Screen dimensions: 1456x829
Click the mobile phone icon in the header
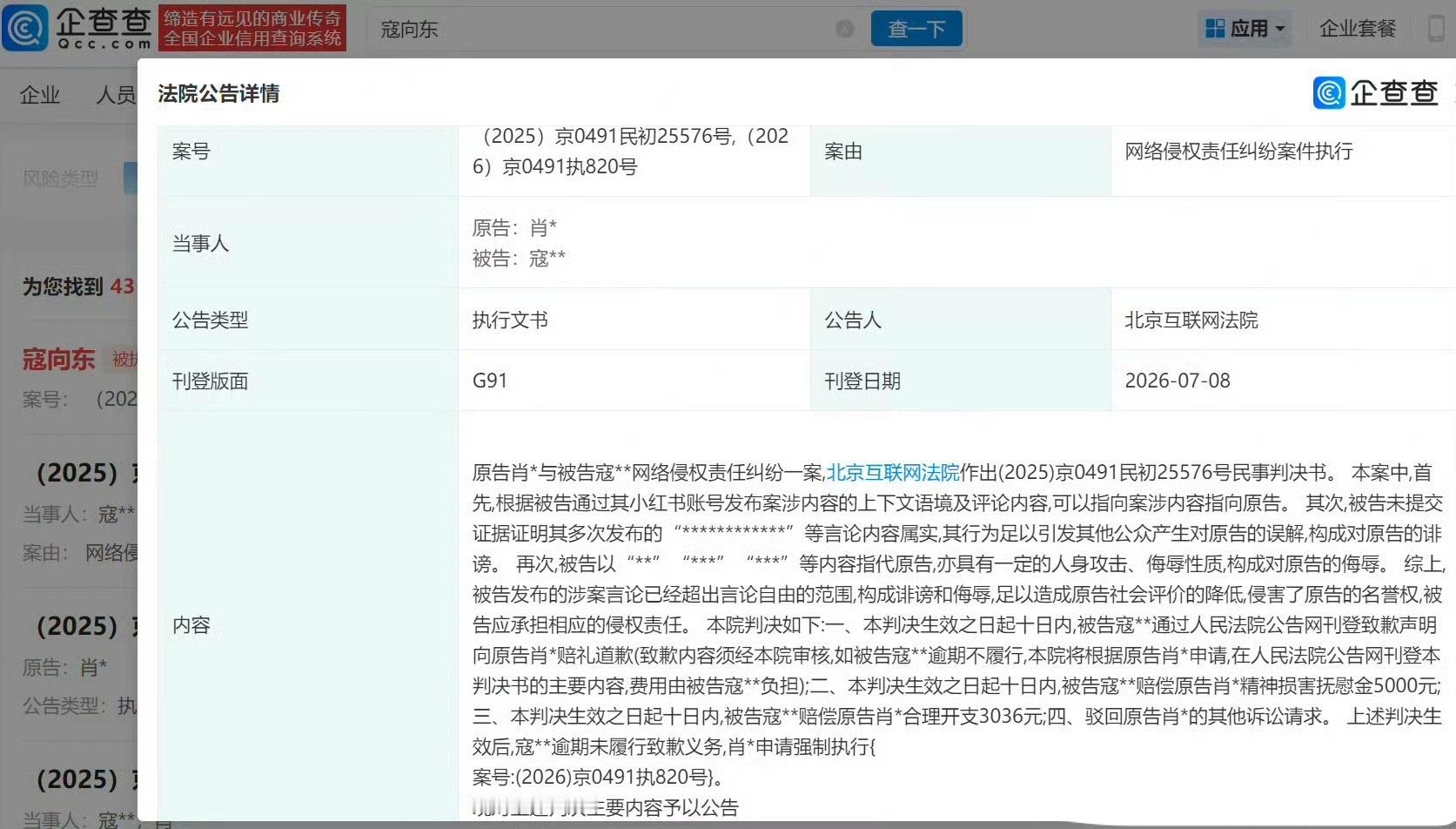click(x=1437, y=29)
